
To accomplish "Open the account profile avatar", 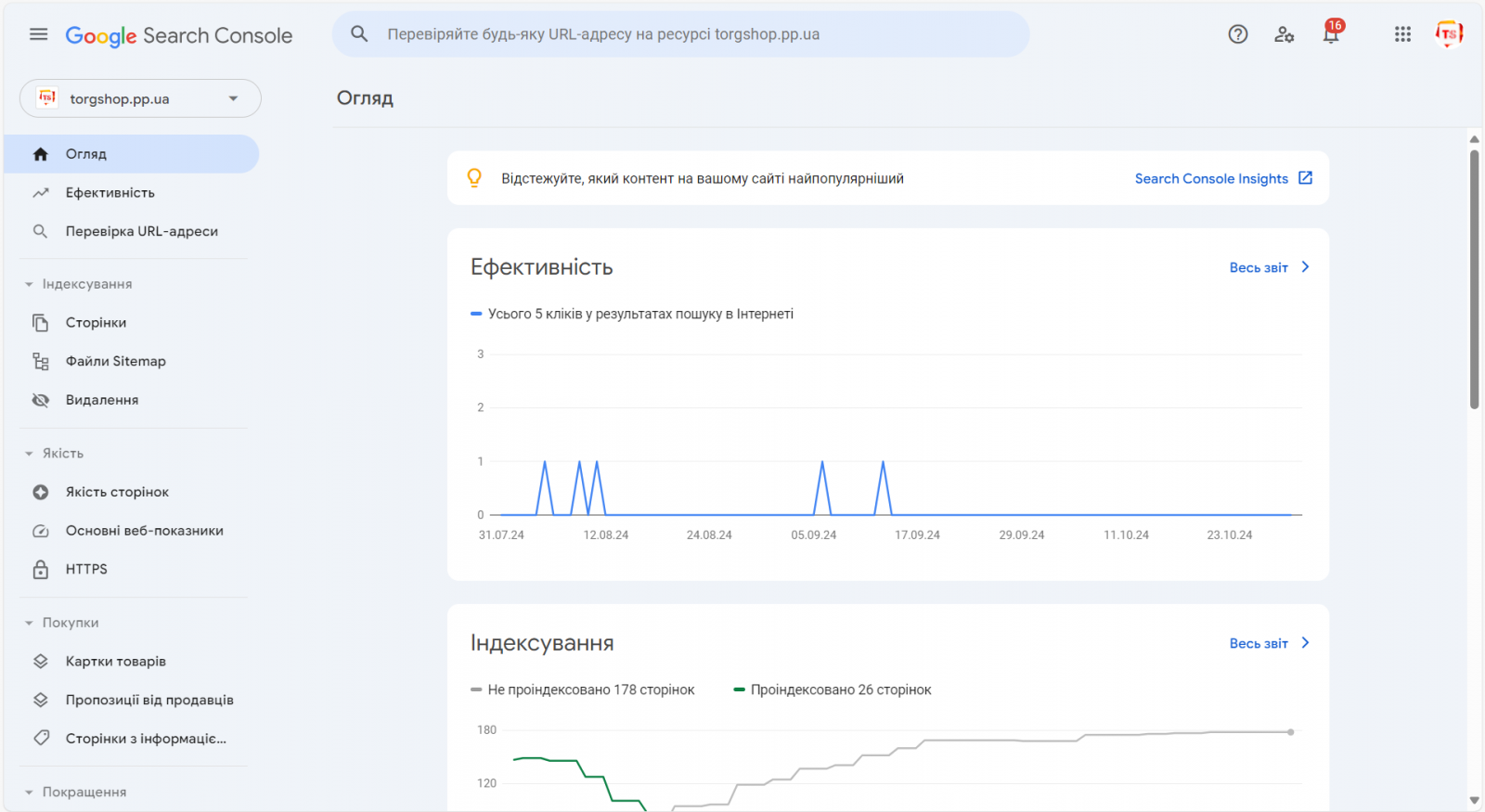I will pyautogui.click(x=1449, y=34).
